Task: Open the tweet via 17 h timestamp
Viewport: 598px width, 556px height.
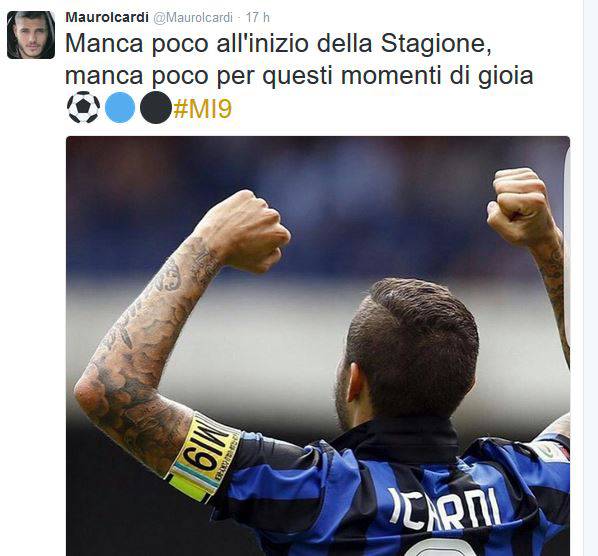Action: pos(257,18)
